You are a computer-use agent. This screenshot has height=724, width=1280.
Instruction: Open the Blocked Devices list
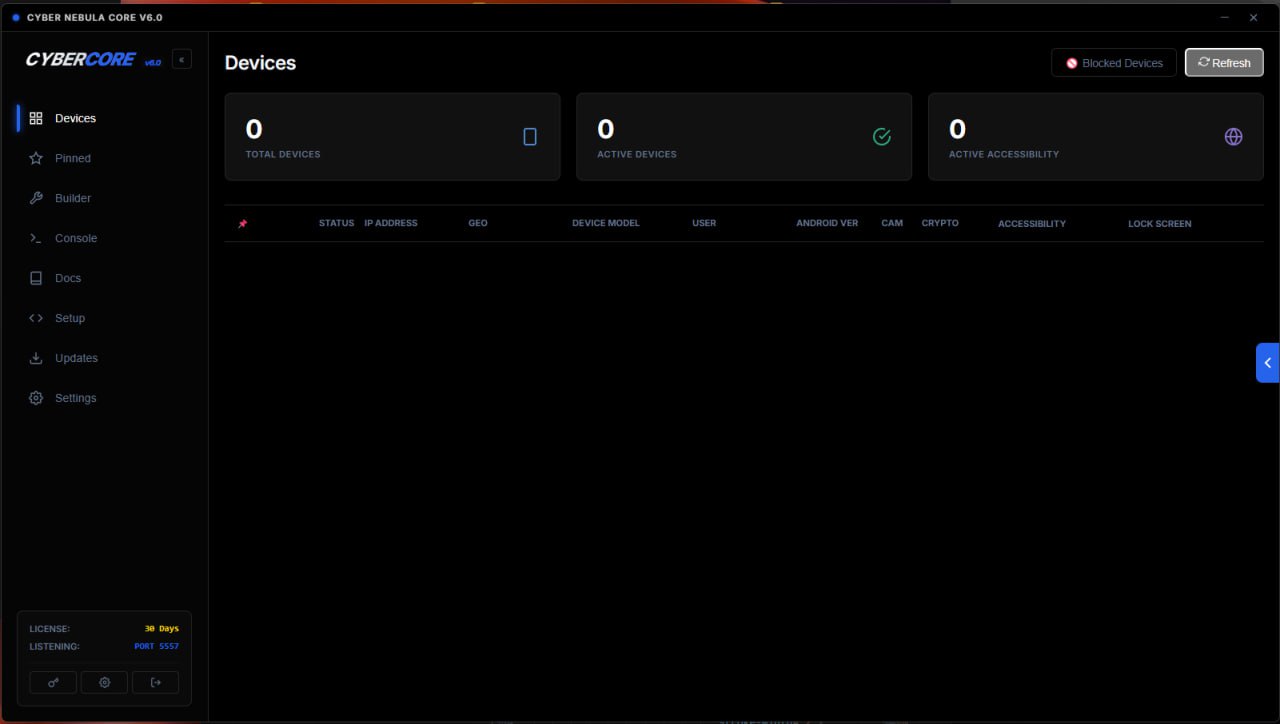click(x=1114, y=62)
